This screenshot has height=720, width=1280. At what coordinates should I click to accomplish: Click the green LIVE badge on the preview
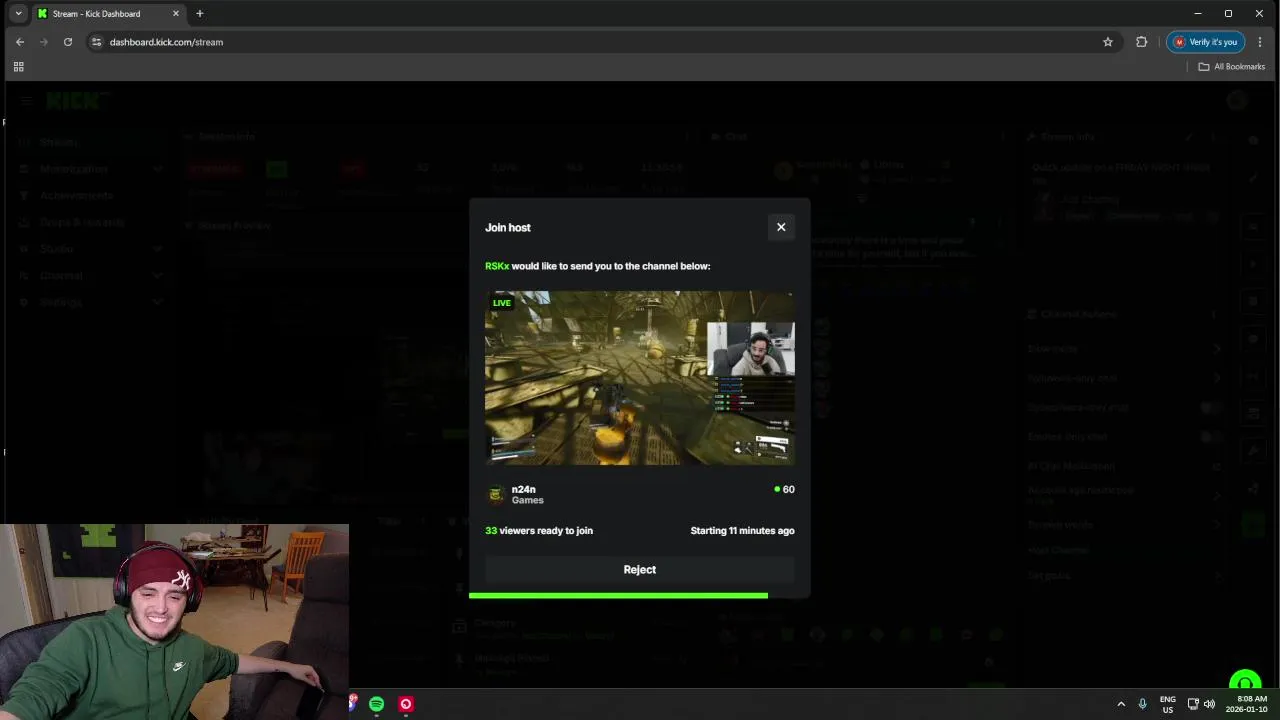click(x=502, y=303)
